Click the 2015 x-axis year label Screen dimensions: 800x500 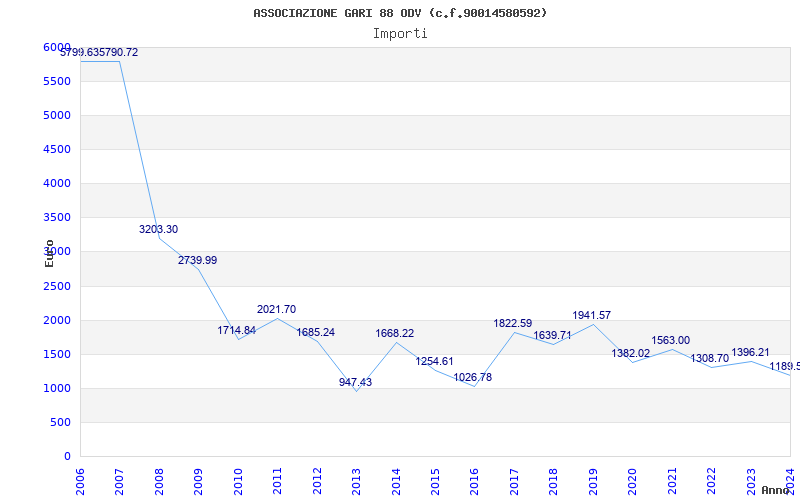tap(435, 482)
